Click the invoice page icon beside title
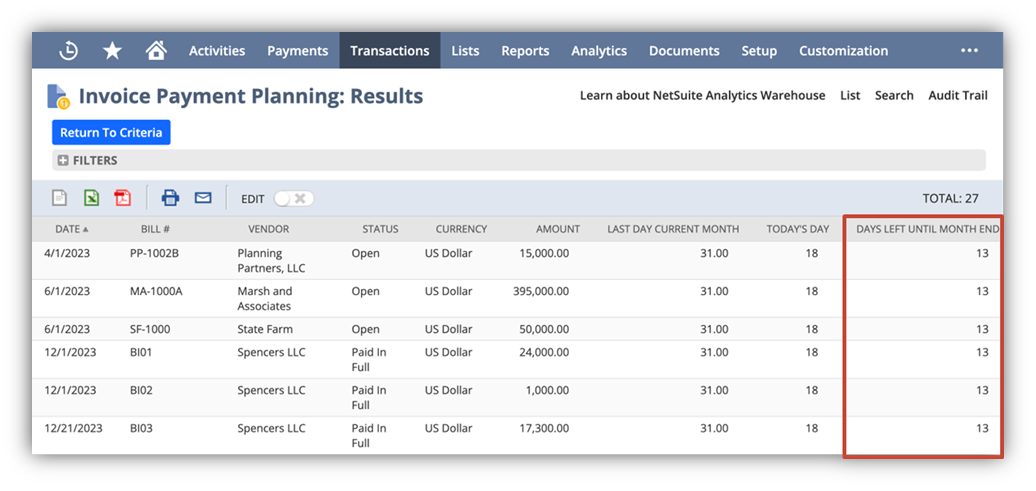The height and width of the screenshot is (491, 1036). [x=58, y=96]
